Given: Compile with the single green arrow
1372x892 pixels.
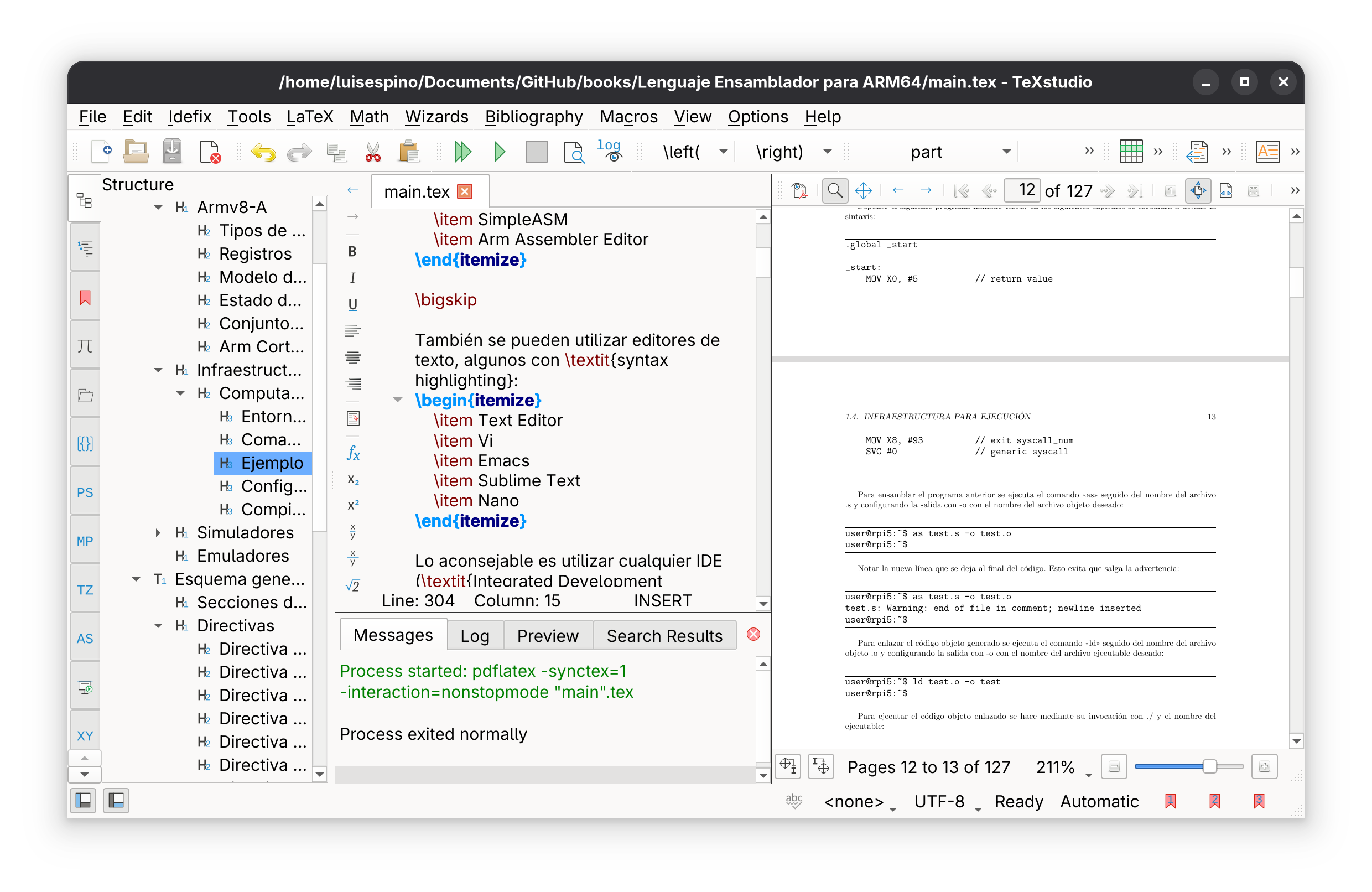Looking at the screenshot, I should [x=499, y=152].
